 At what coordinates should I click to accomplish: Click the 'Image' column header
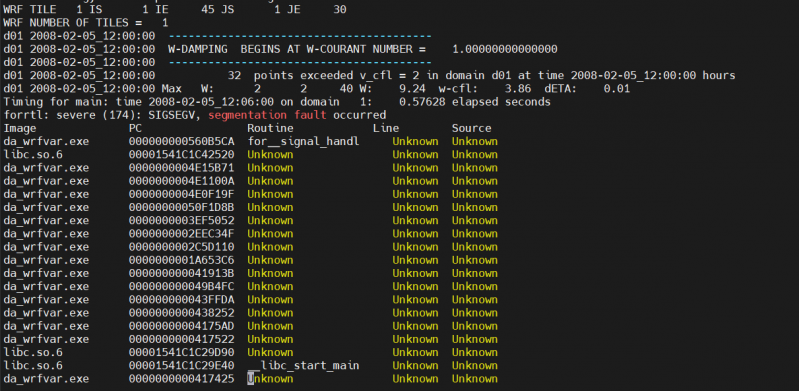click(x=20, y=128)
